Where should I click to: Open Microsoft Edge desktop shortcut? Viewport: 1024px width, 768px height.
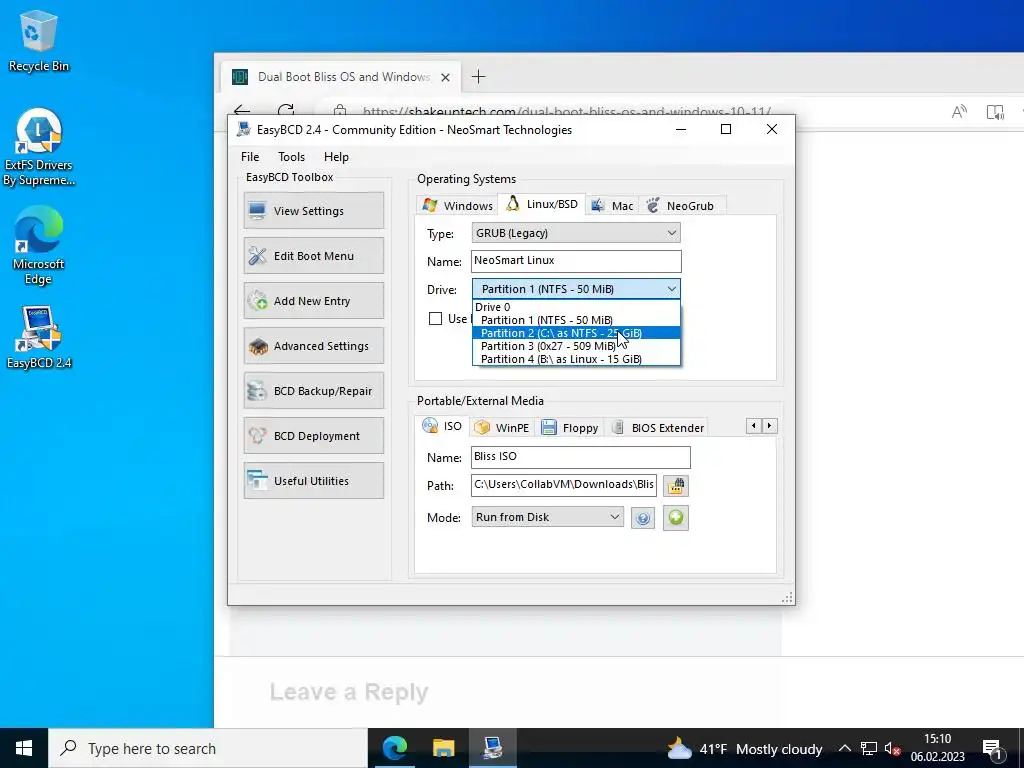pos(39,247)
